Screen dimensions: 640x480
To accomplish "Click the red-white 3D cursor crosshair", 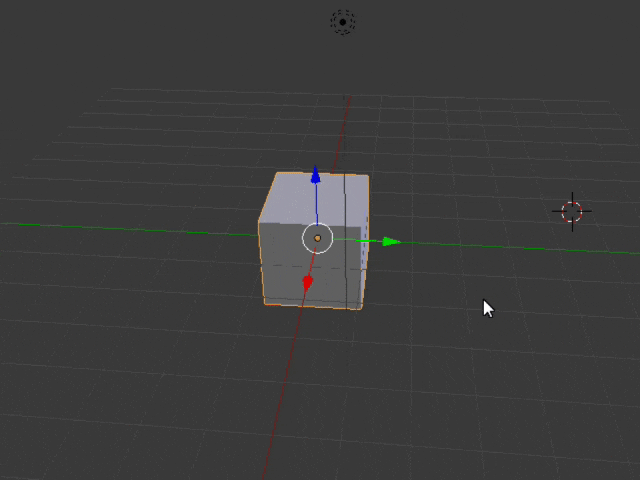I will pyautogui.click(x=572, y=211).
